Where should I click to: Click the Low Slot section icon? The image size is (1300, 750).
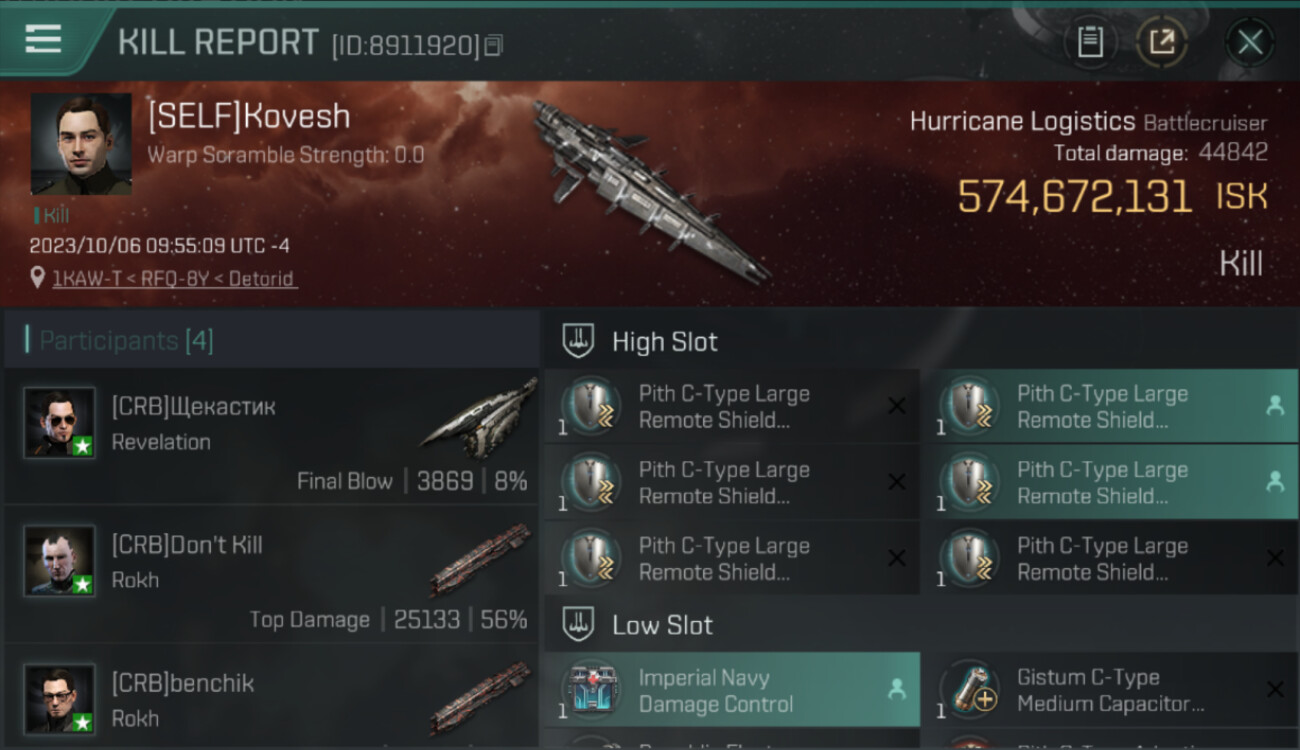[x=579, y=625]
